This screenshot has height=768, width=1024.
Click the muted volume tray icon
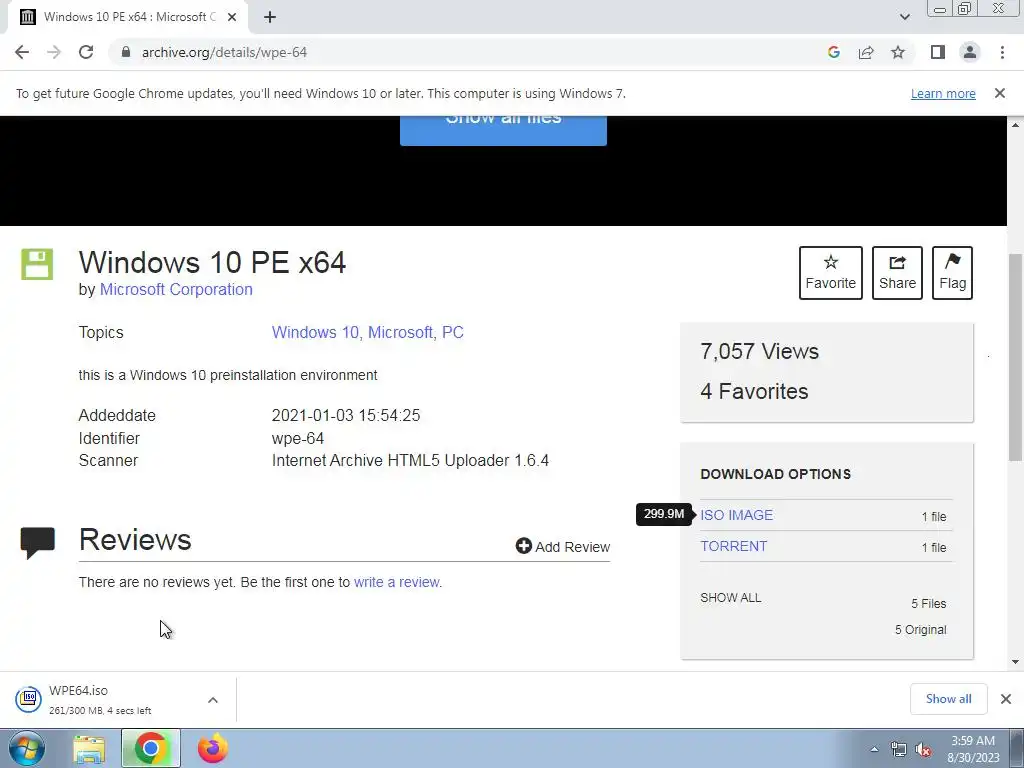[x=923, y=749]
